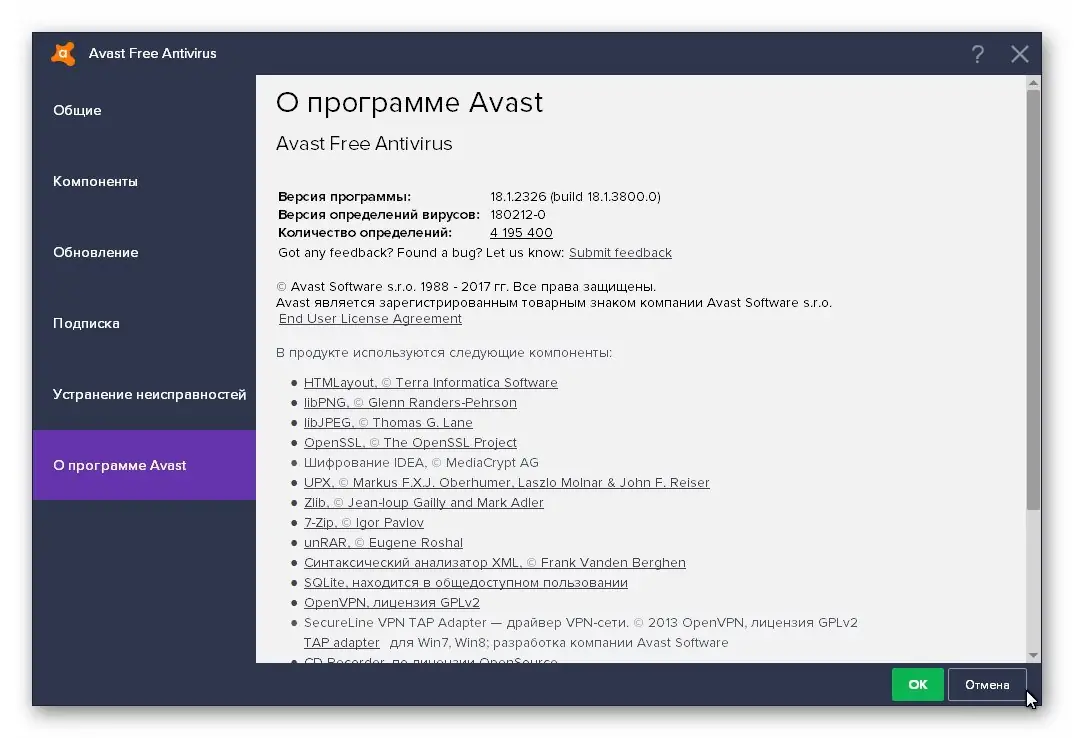Open the Компоненты section

click(94, 181)
